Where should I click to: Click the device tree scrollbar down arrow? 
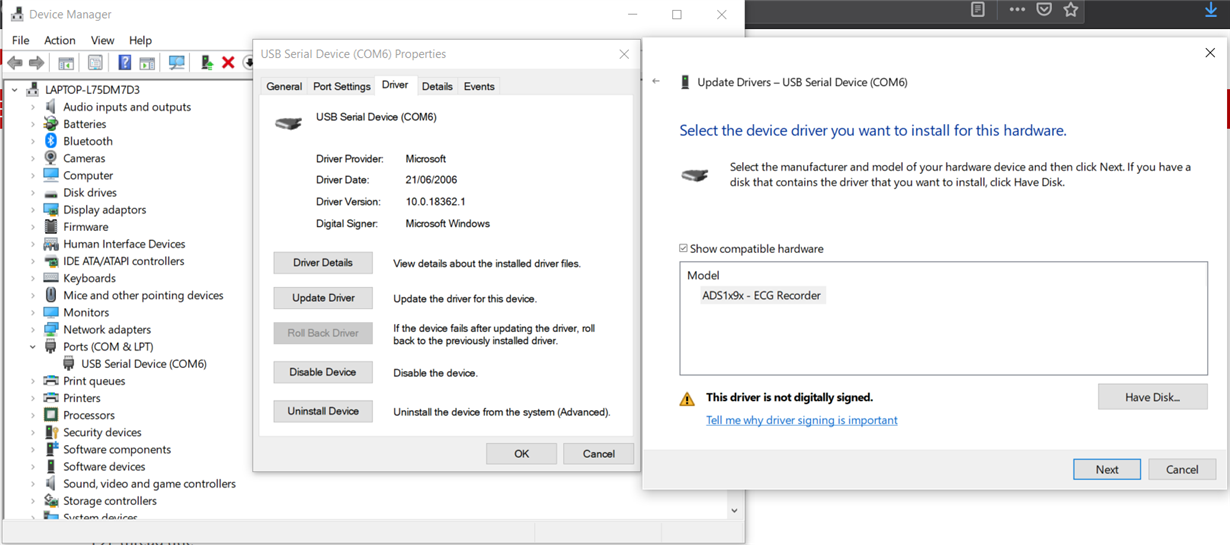[734, 510]
